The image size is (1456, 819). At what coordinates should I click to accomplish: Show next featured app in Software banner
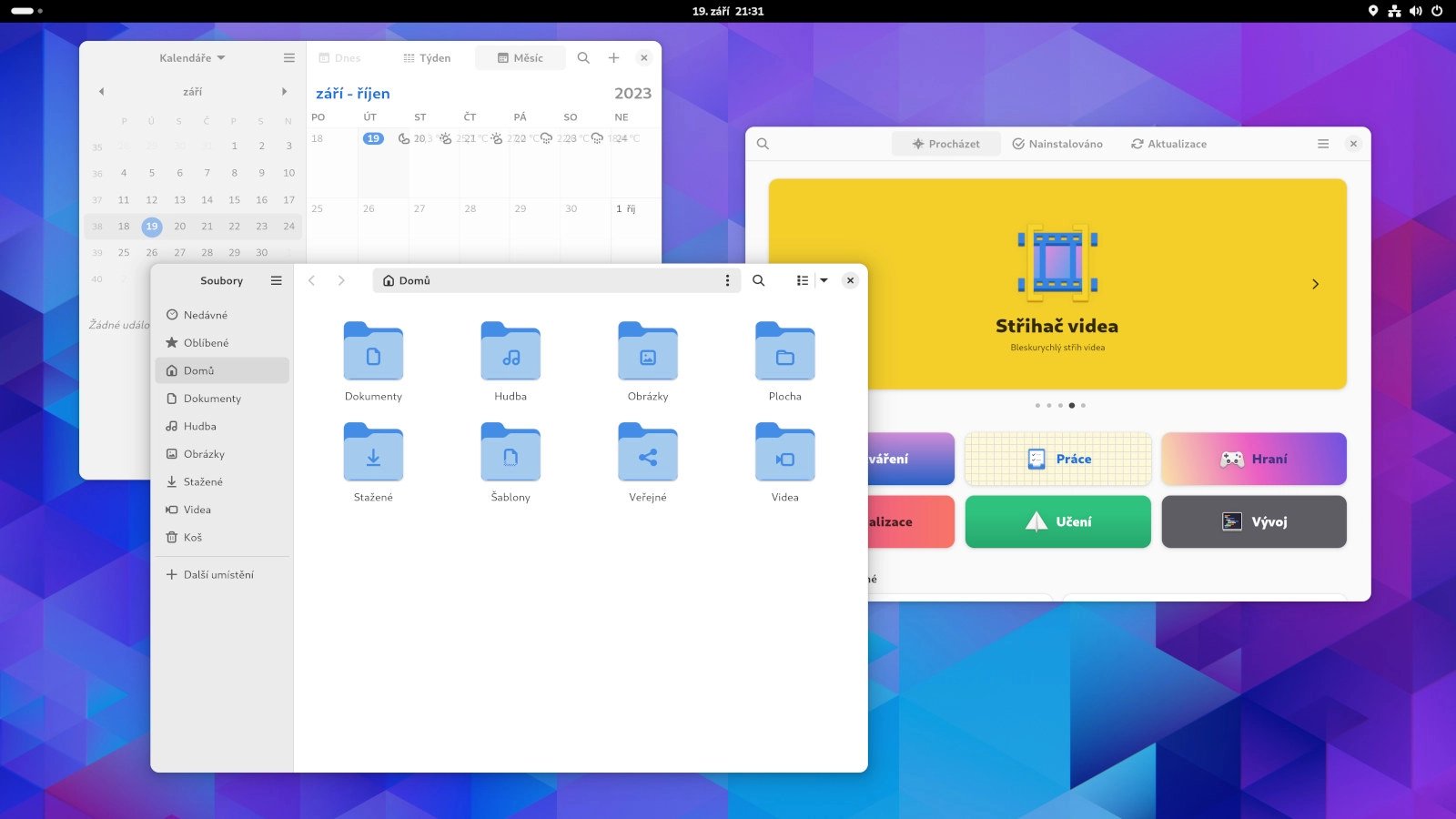(x=1315, y=284)
